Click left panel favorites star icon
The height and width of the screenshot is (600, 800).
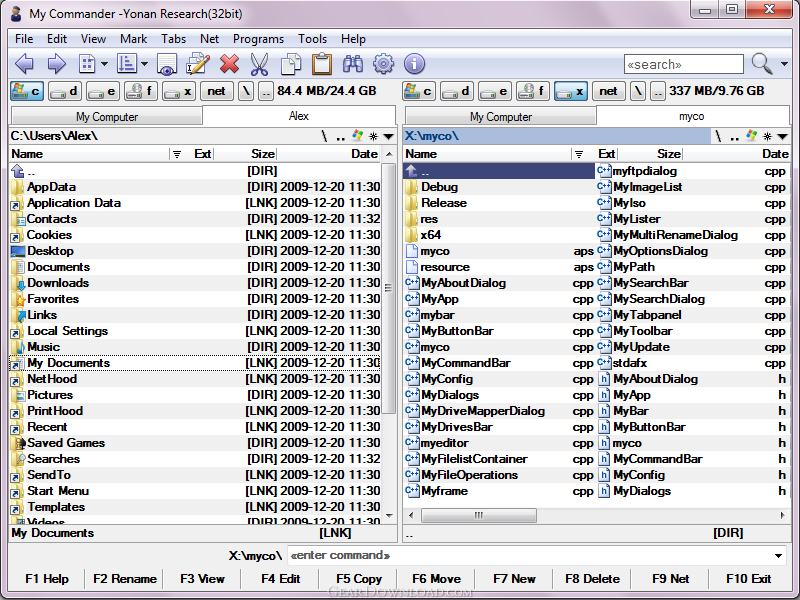click(373, 136)
